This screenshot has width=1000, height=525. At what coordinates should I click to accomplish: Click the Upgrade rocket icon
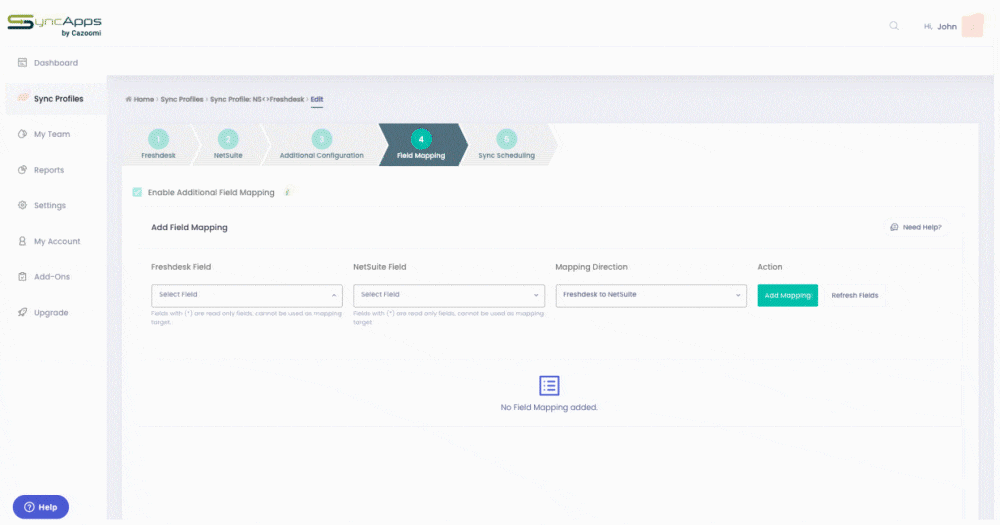[x=22, y=313]
